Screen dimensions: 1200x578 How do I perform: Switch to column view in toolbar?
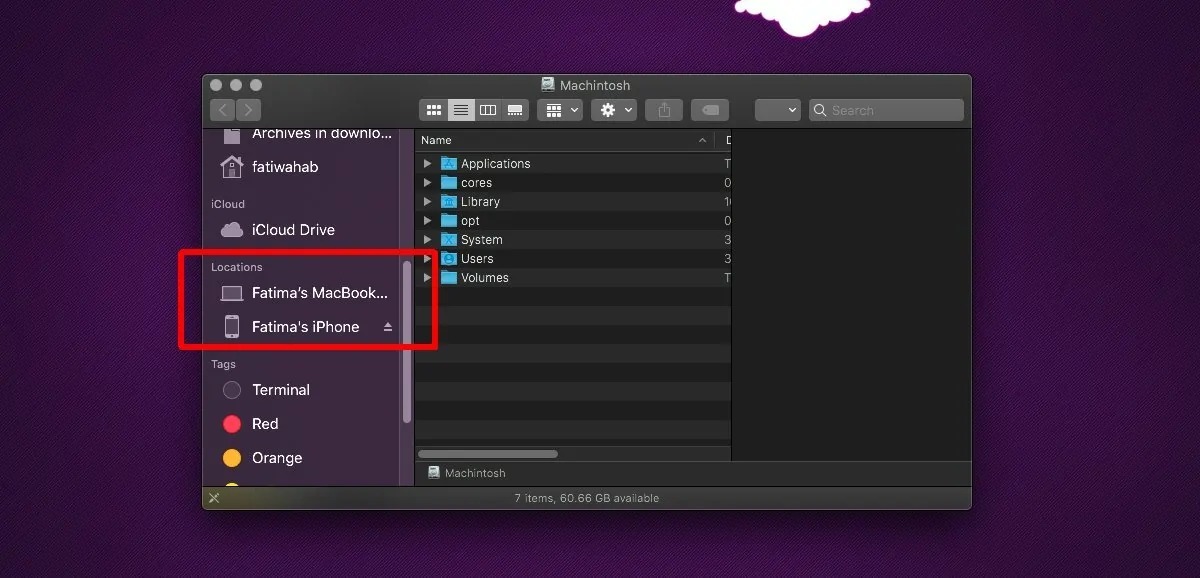[x=488, y=110]
